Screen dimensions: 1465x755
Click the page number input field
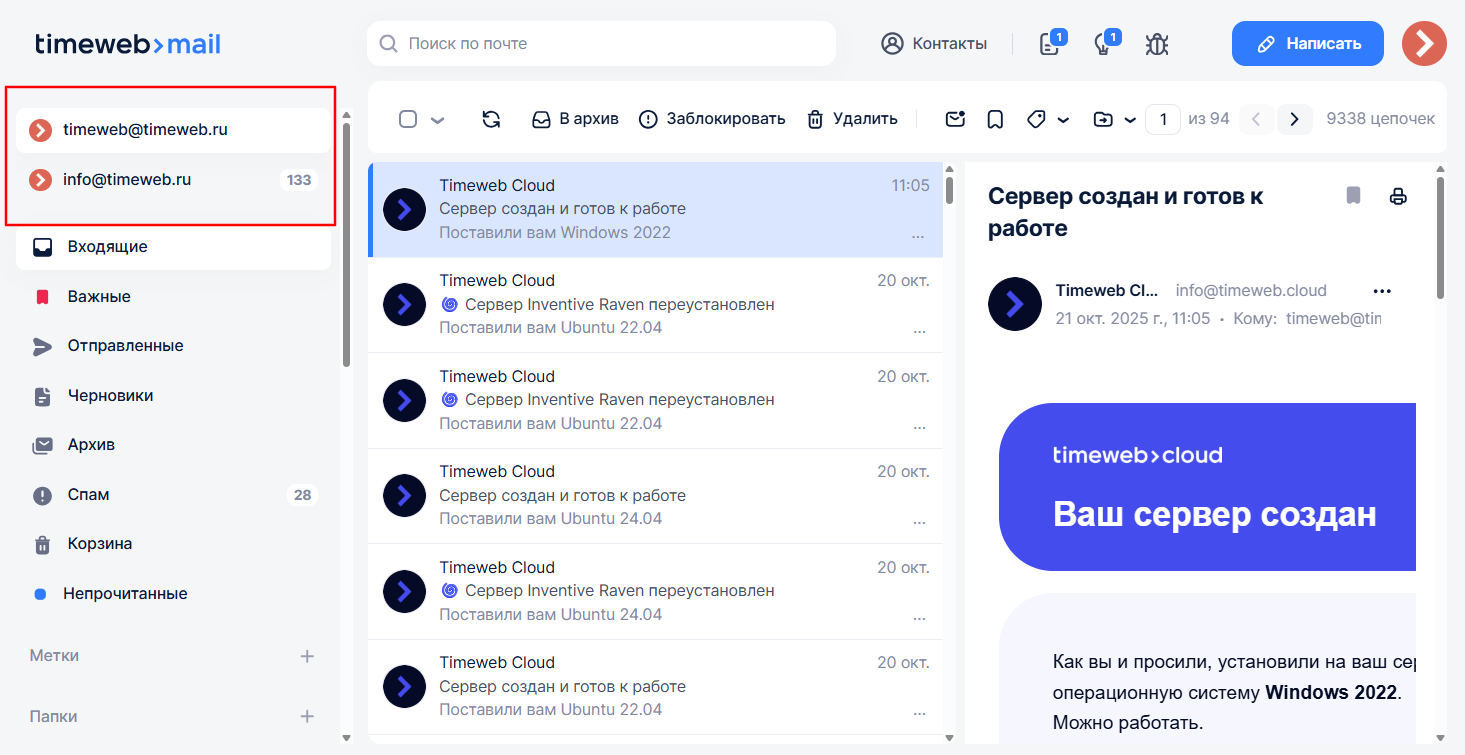click(x=1163, y=118)
